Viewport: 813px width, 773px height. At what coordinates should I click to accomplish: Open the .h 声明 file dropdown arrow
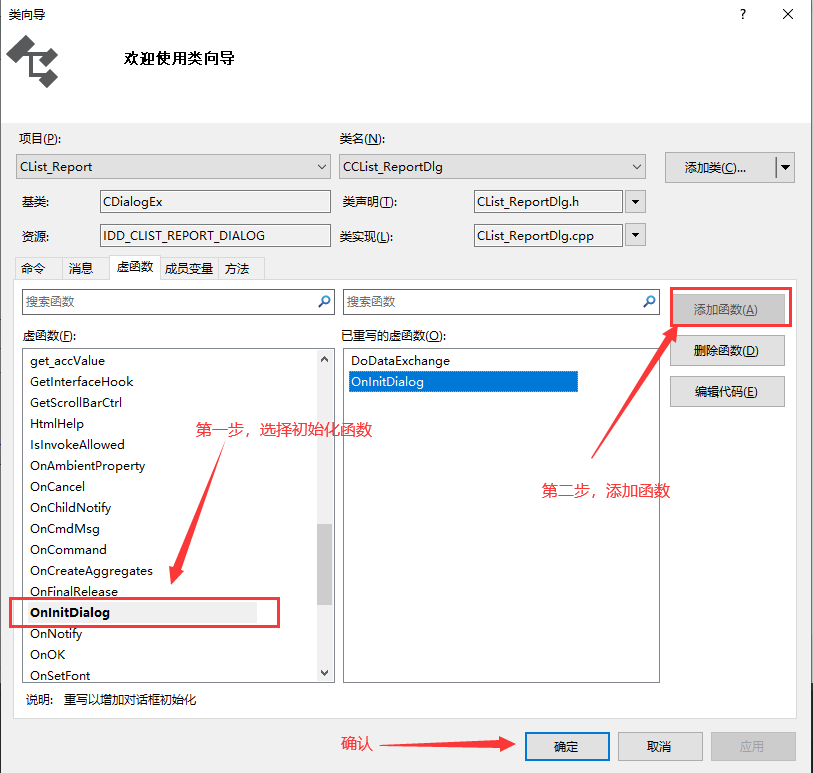pos(634,201)
